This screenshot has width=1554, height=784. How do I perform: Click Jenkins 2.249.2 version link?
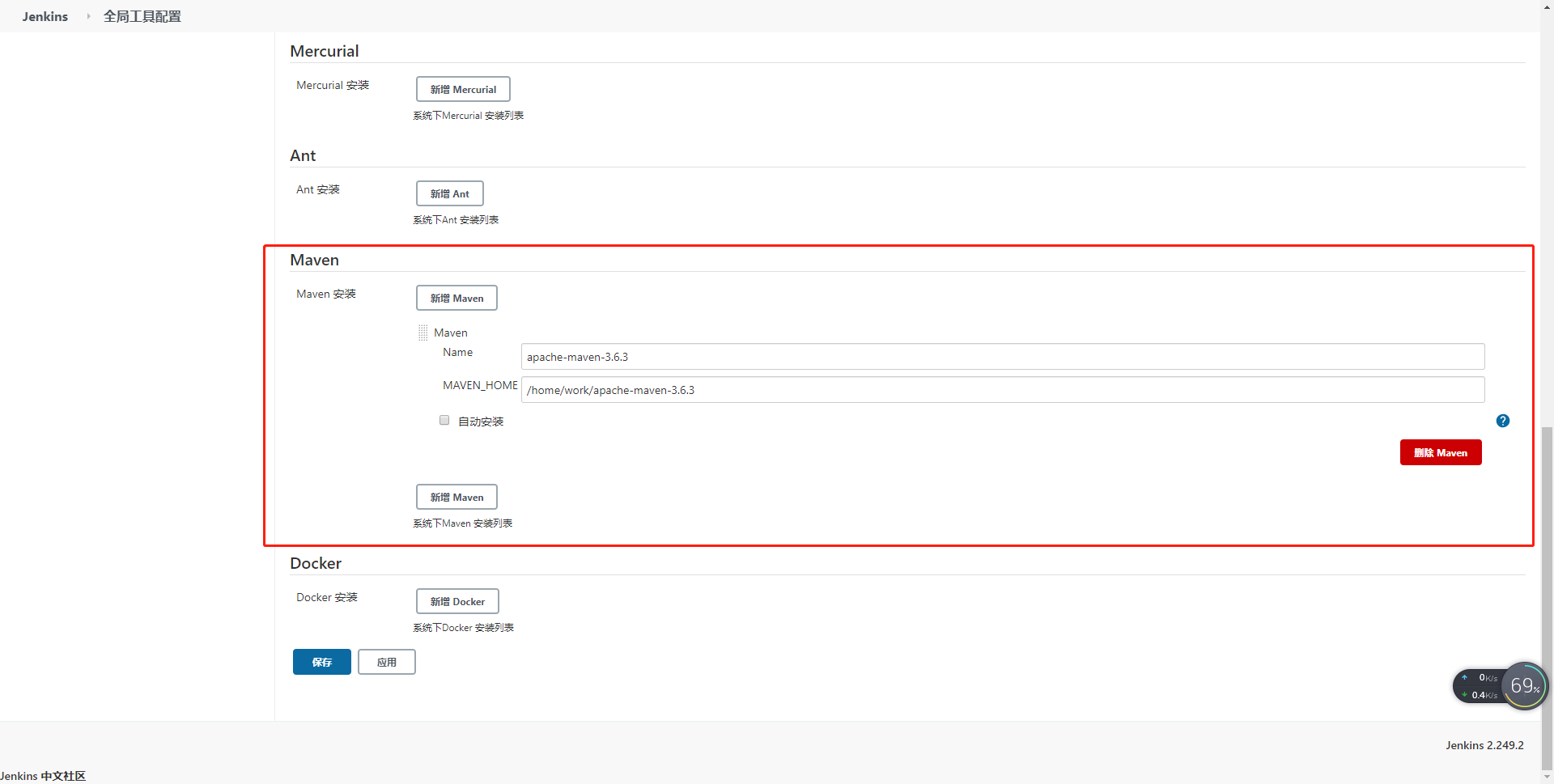point(1484,745)
